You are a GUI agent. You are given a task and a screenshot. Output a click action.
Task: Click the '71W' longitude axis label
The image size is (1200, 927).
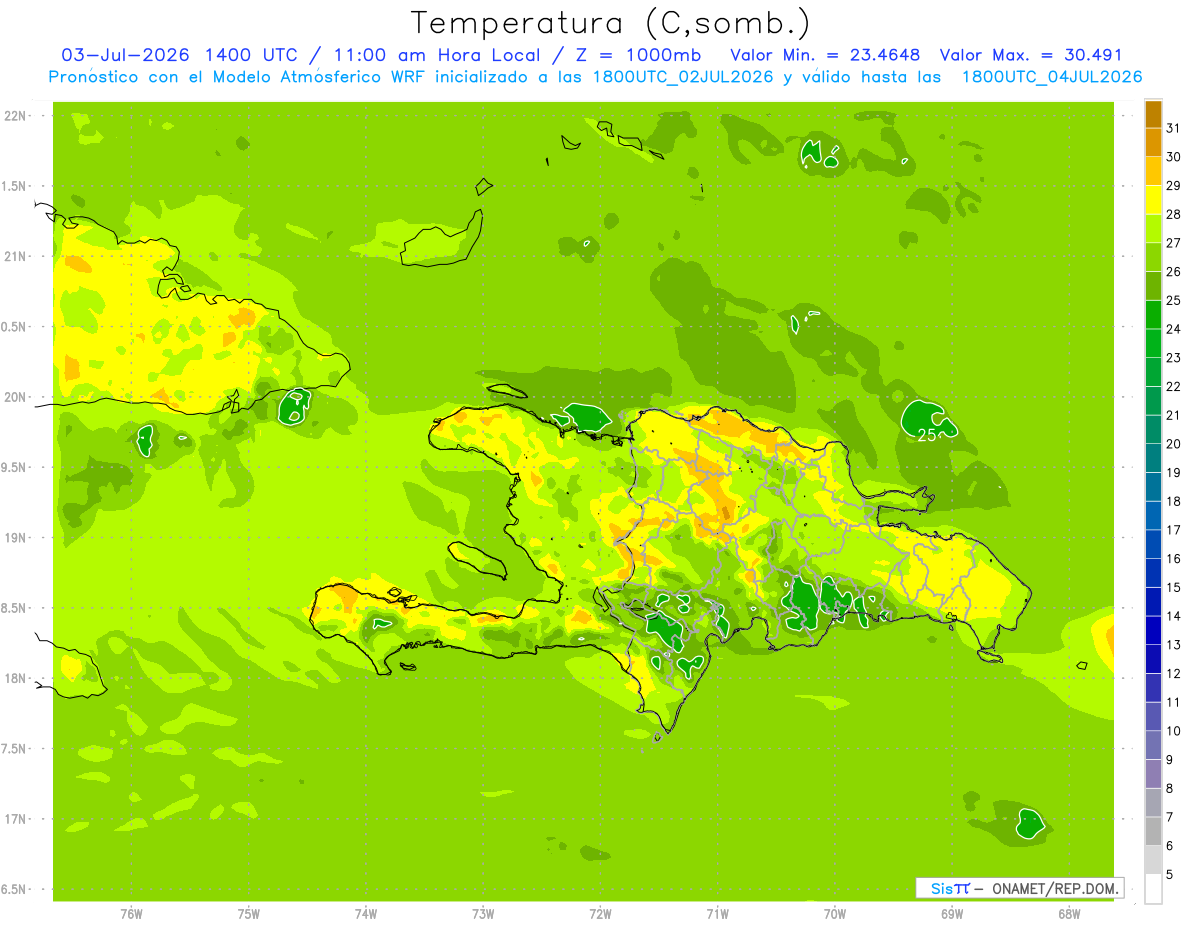click(x=717, y=914)
